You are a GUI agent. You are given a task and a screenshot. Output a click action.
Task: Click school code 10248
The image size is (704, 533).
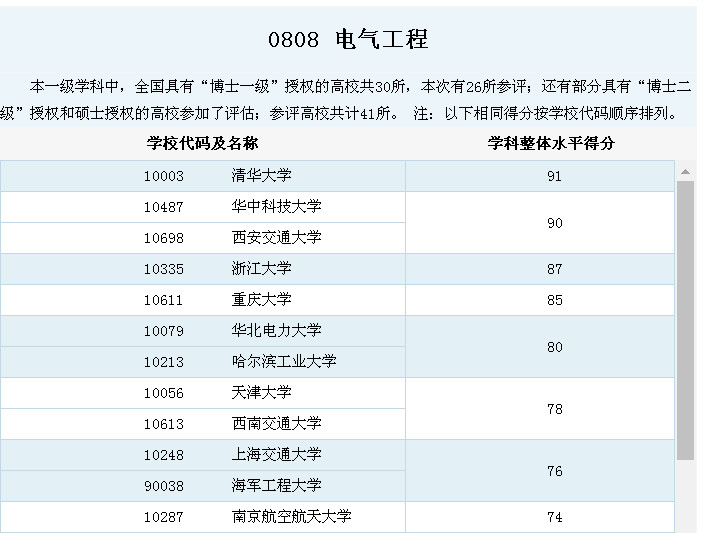[x=163, y=455]
